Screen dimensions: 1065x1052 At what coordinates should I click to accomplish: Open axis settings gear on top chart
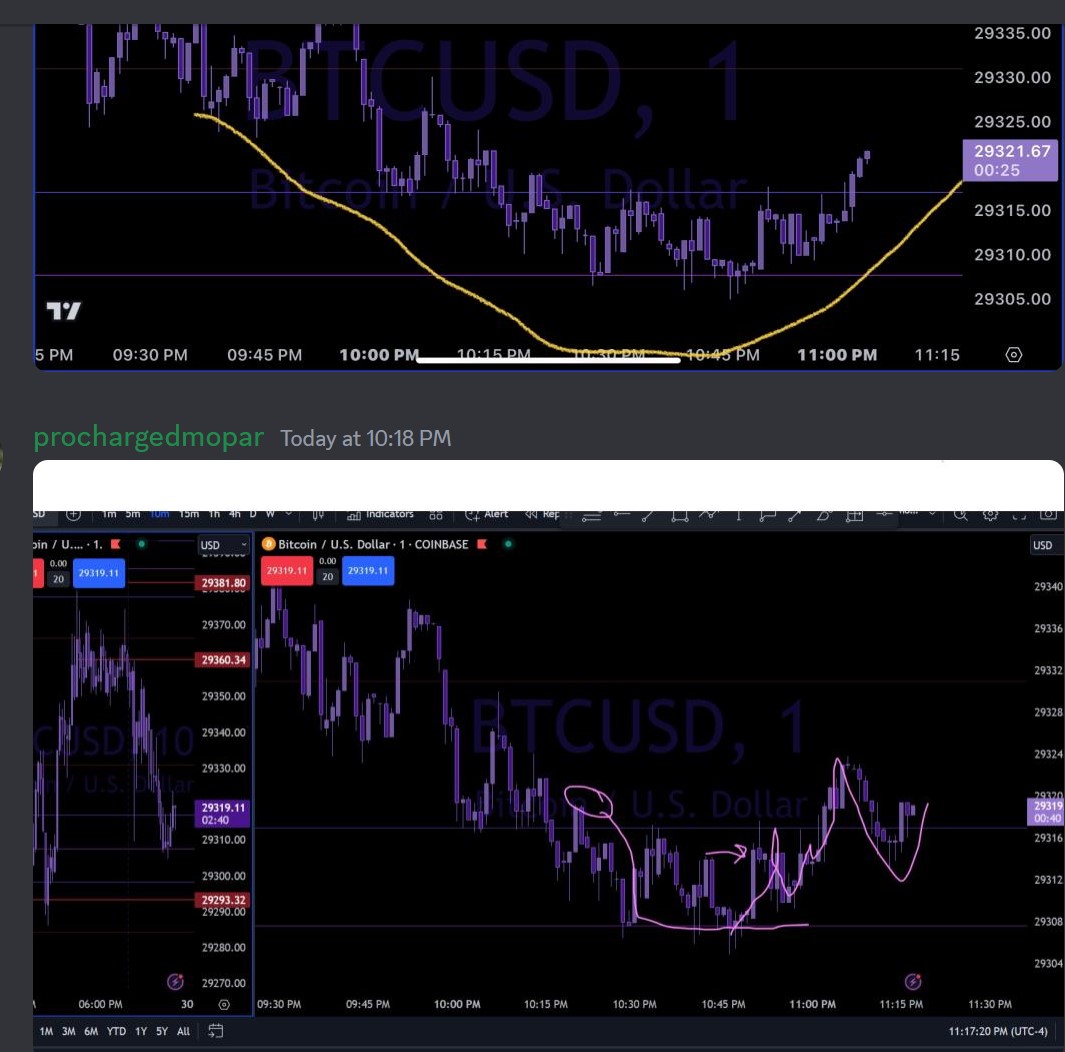(x=1013, y=355)
